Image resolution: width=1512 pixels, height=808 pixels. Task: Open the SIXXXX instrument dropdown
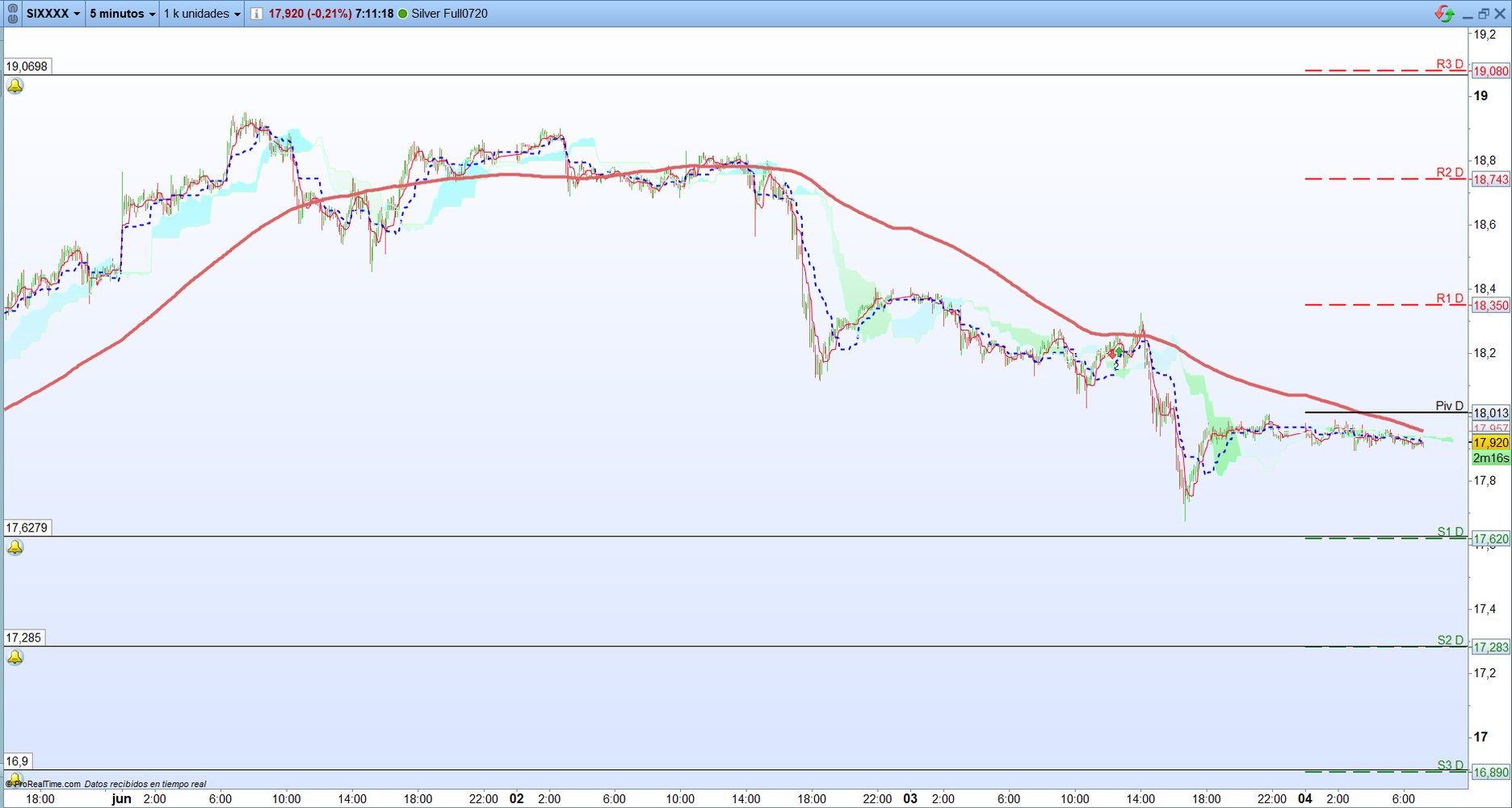pyautogui.click(x=53, y=14)
